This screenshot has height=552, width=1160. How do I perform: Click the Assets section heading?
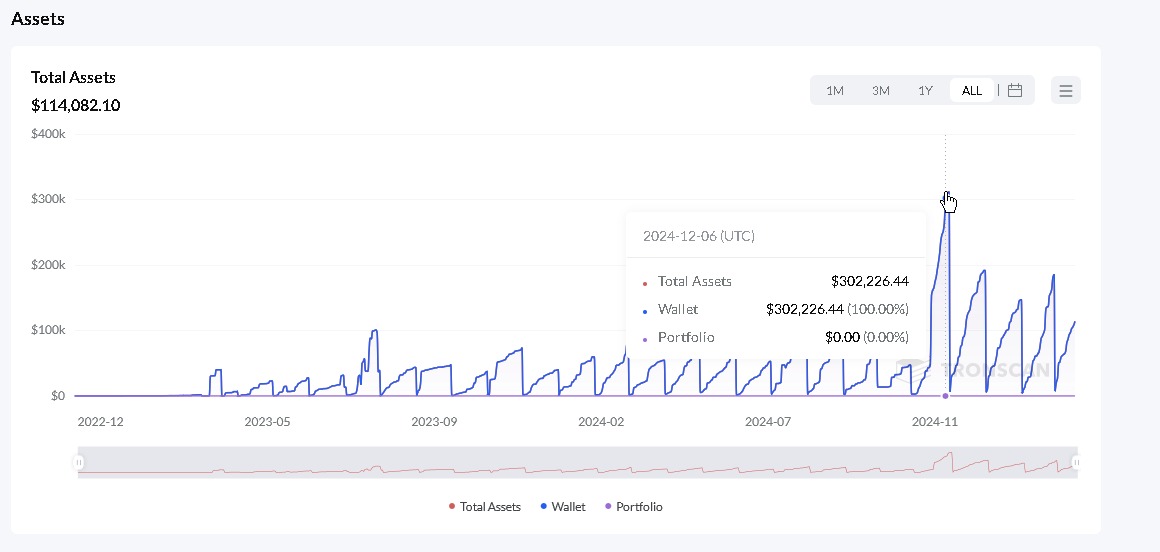point(38,19)
